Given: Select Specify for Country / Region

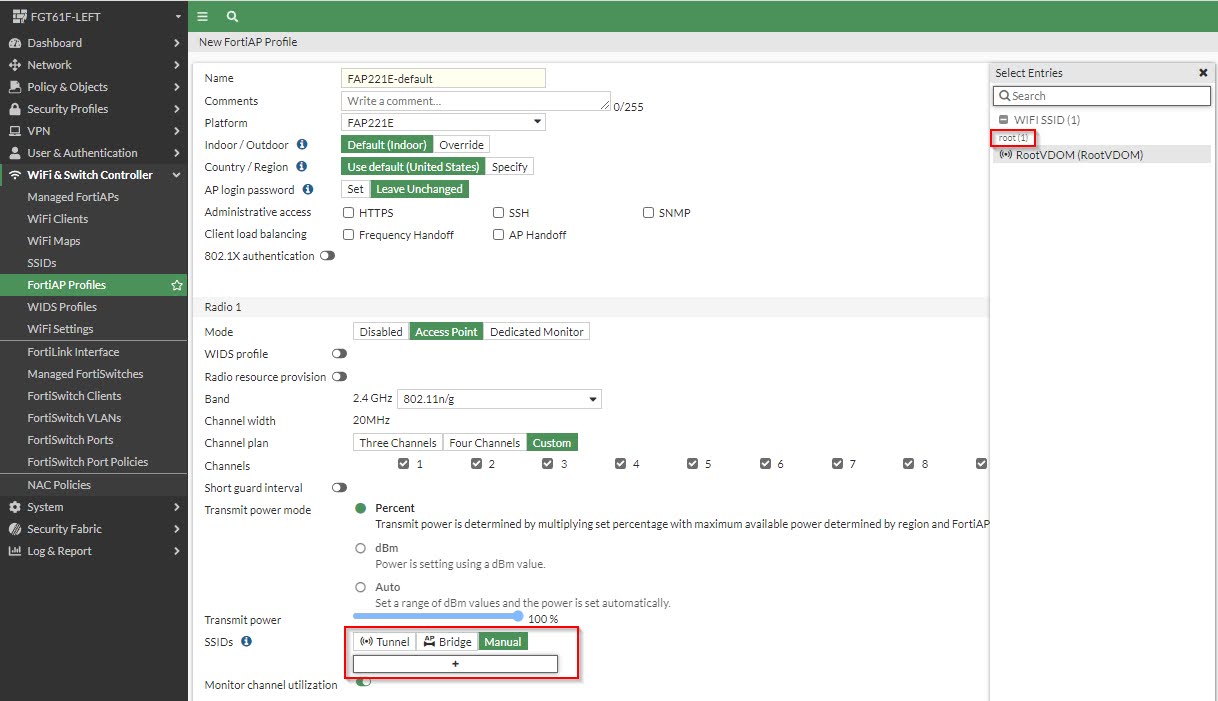Looking at the screenshot, I should [509, 167].
